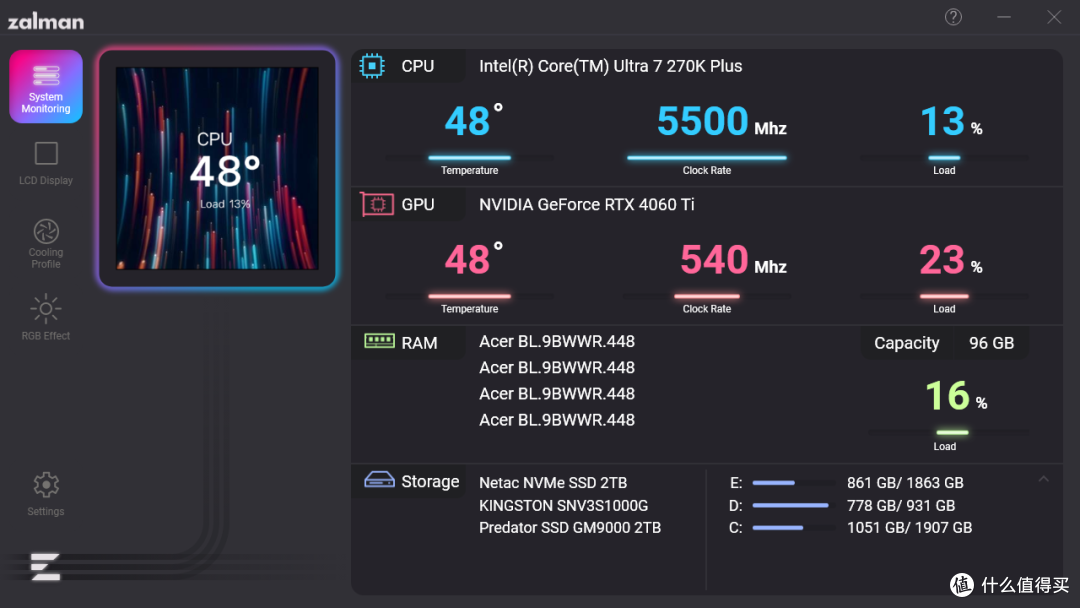Click the C: drive usage bar
This screenshot has height=608, width=1080.
[793, 528]
